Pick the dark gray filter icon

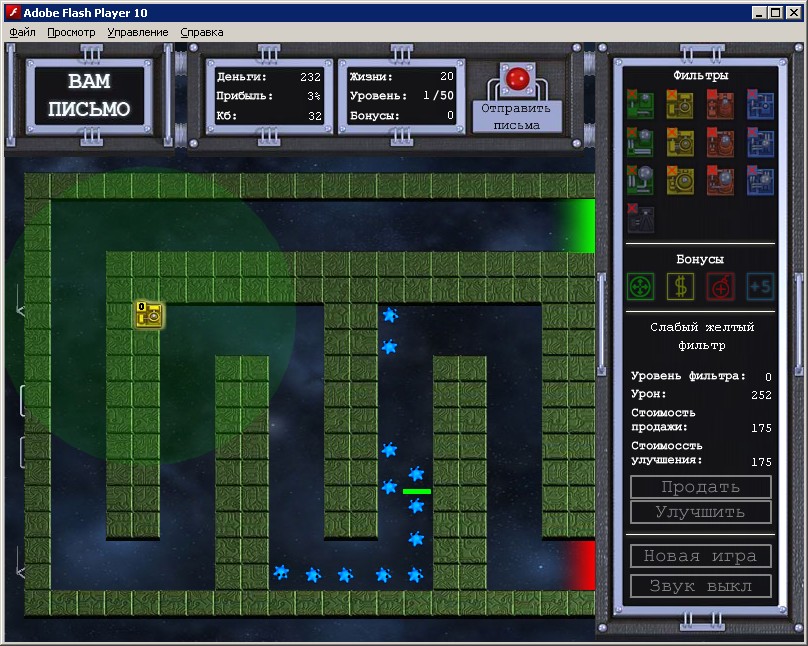click(640, 218)
